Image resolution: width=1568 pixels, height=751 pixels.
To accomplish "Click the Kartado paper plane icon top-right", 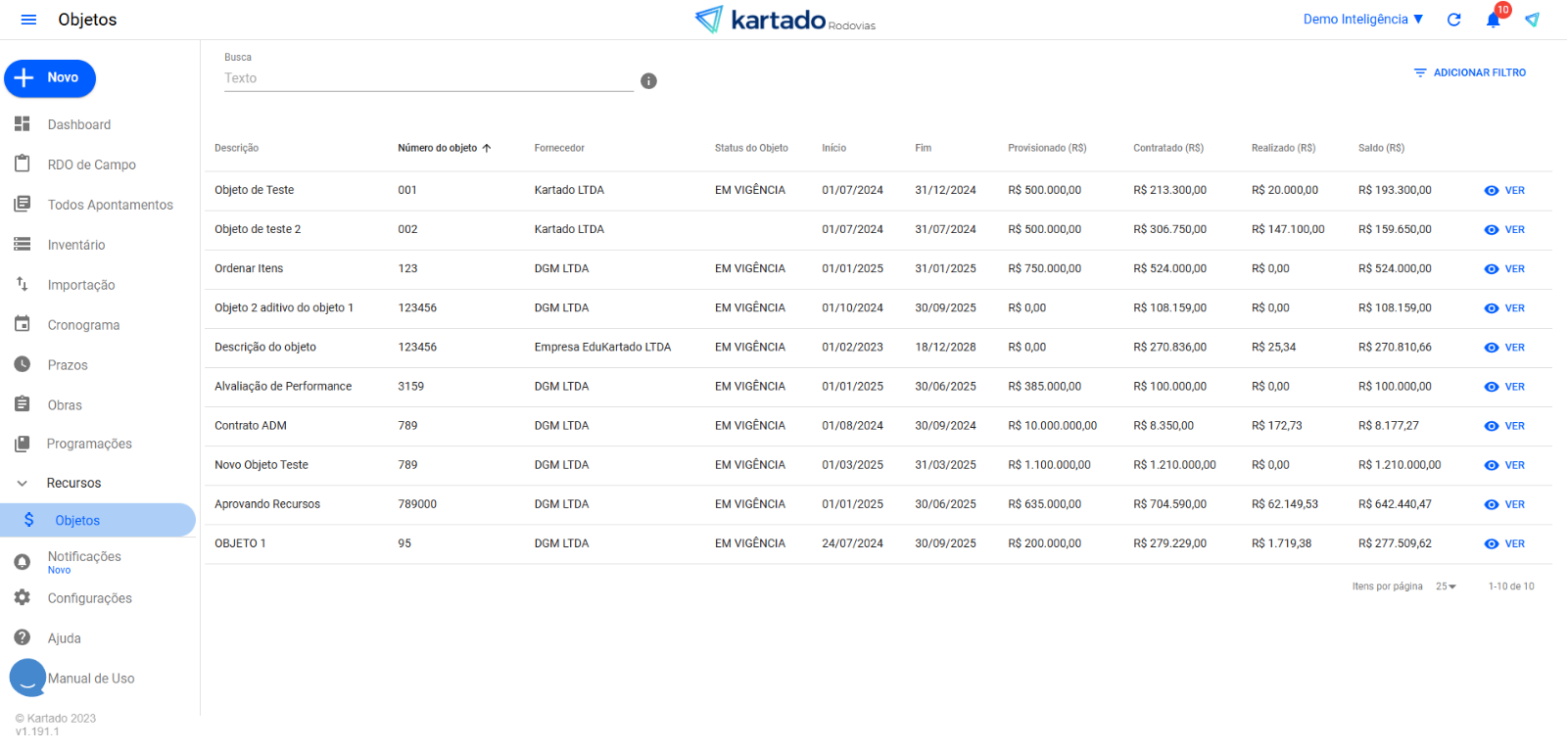I will click(x=1532, y=20).
